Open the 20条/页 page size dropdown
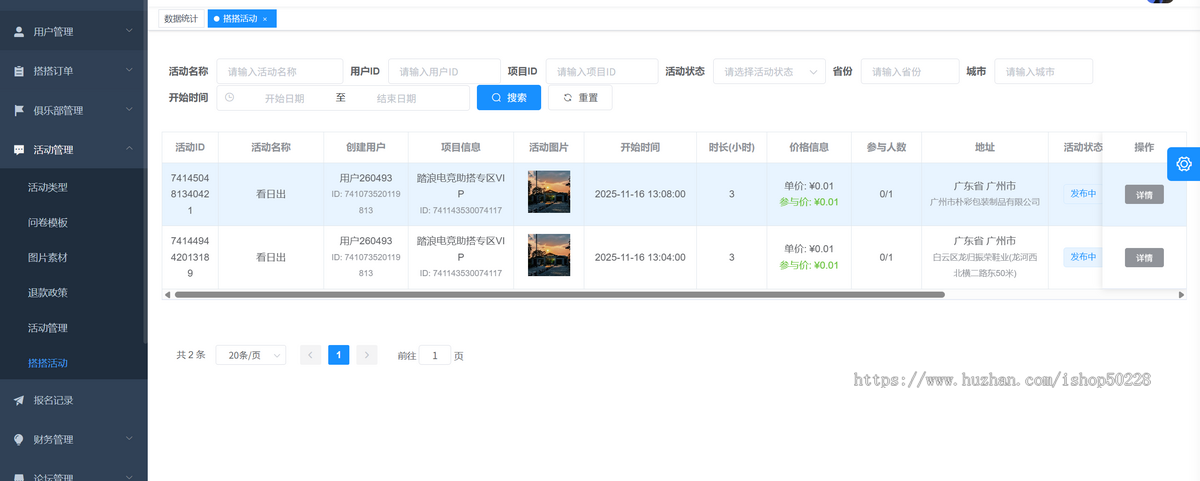 click(x=251, y=355)
